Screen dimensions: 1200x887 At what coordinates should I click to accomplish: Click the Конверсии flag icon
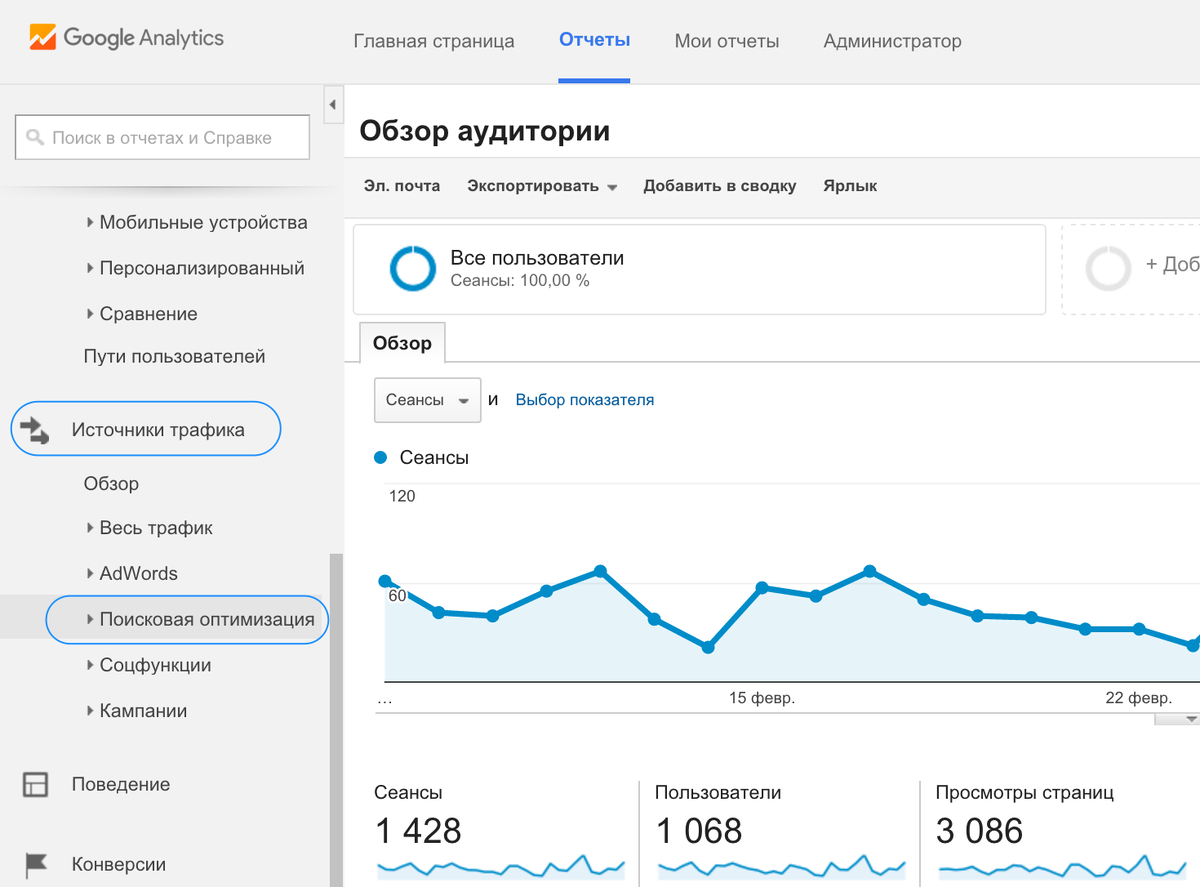[x=35, y=864]
